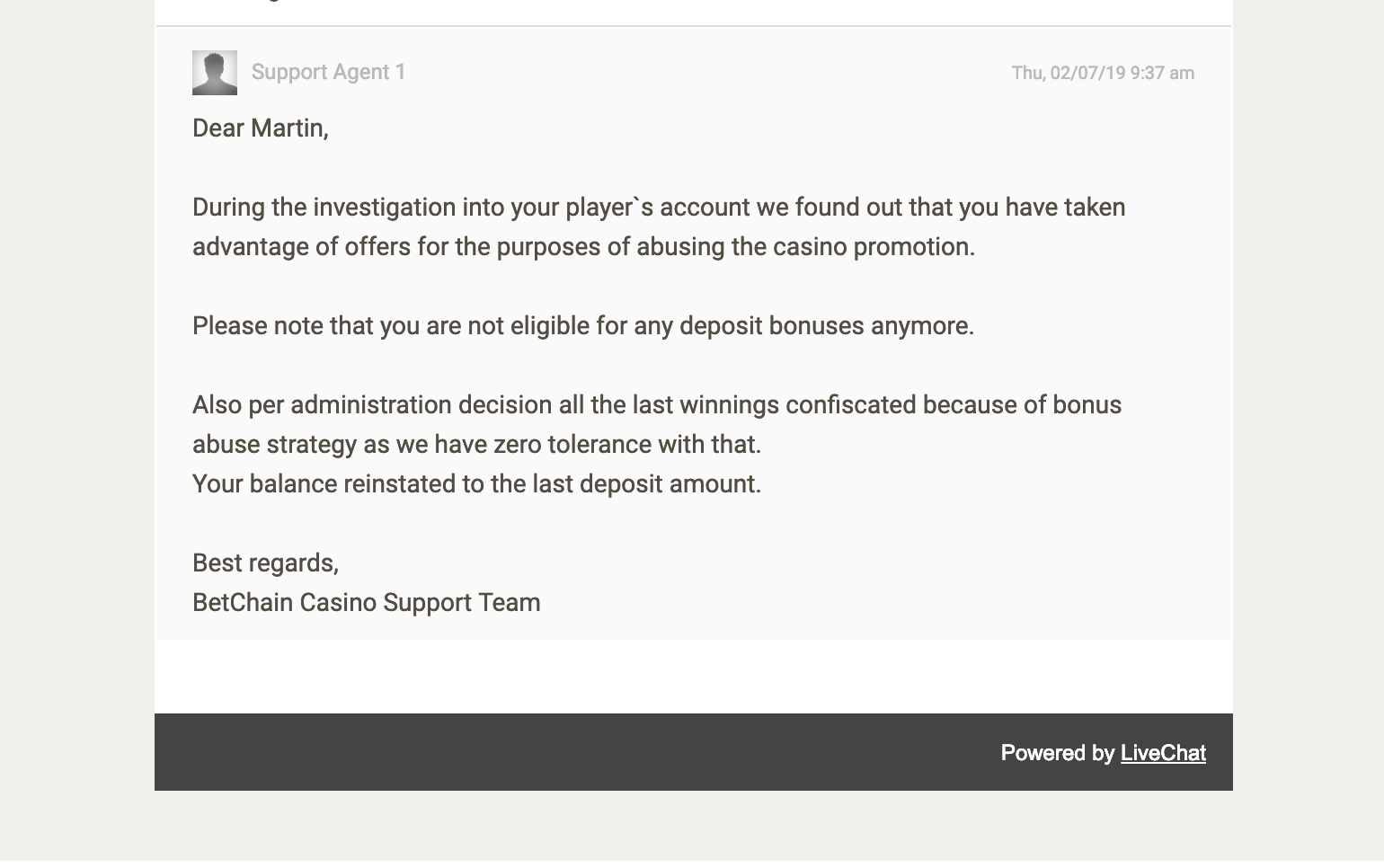Click the Dear Martin greeting line

click(x=261, y=128)
